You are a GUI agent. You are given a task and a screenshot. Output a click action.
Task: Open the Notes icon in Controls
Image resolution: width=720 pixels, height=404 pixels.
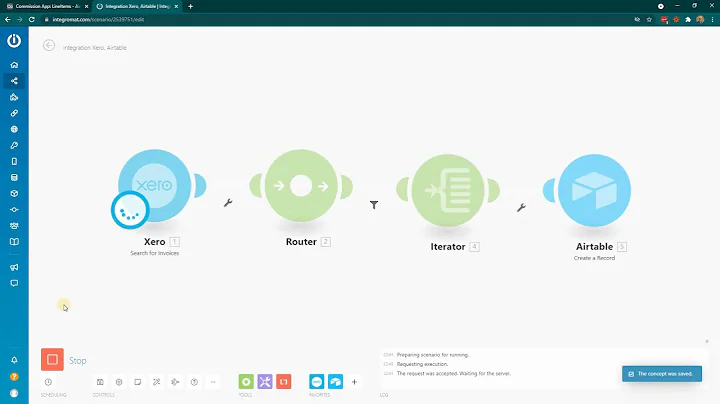(x=138, y=382)
